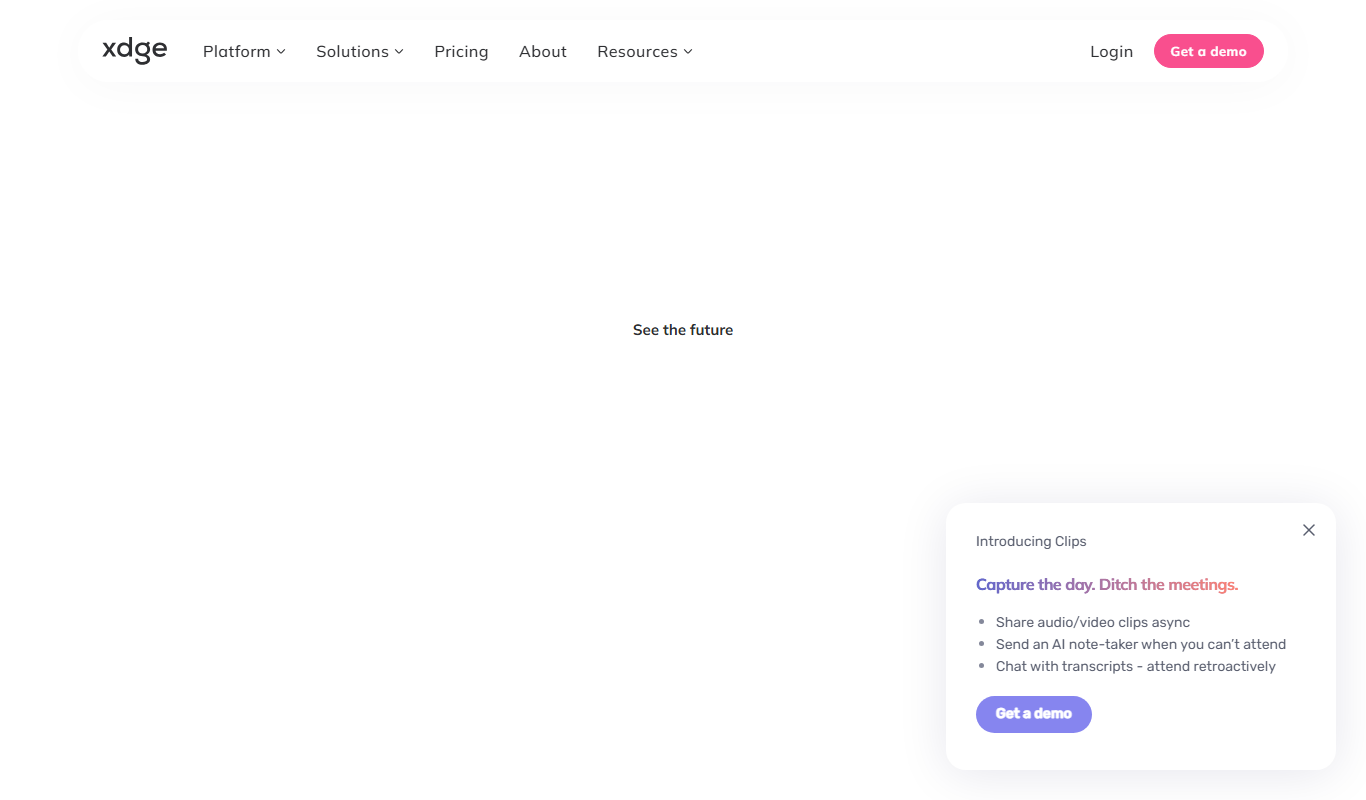Close the Introducing Clips popup

pyautogui.click(x=1308, y=530)
